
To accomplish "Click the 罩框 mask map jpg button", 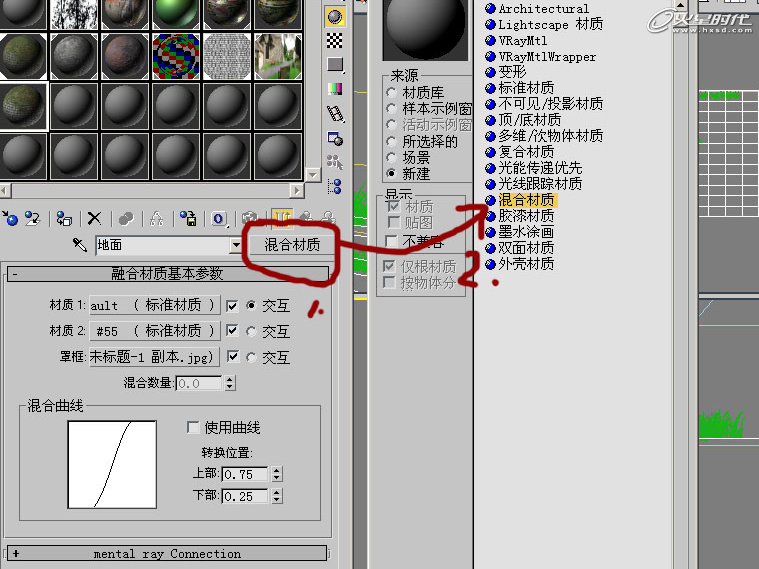I will 154,357.
